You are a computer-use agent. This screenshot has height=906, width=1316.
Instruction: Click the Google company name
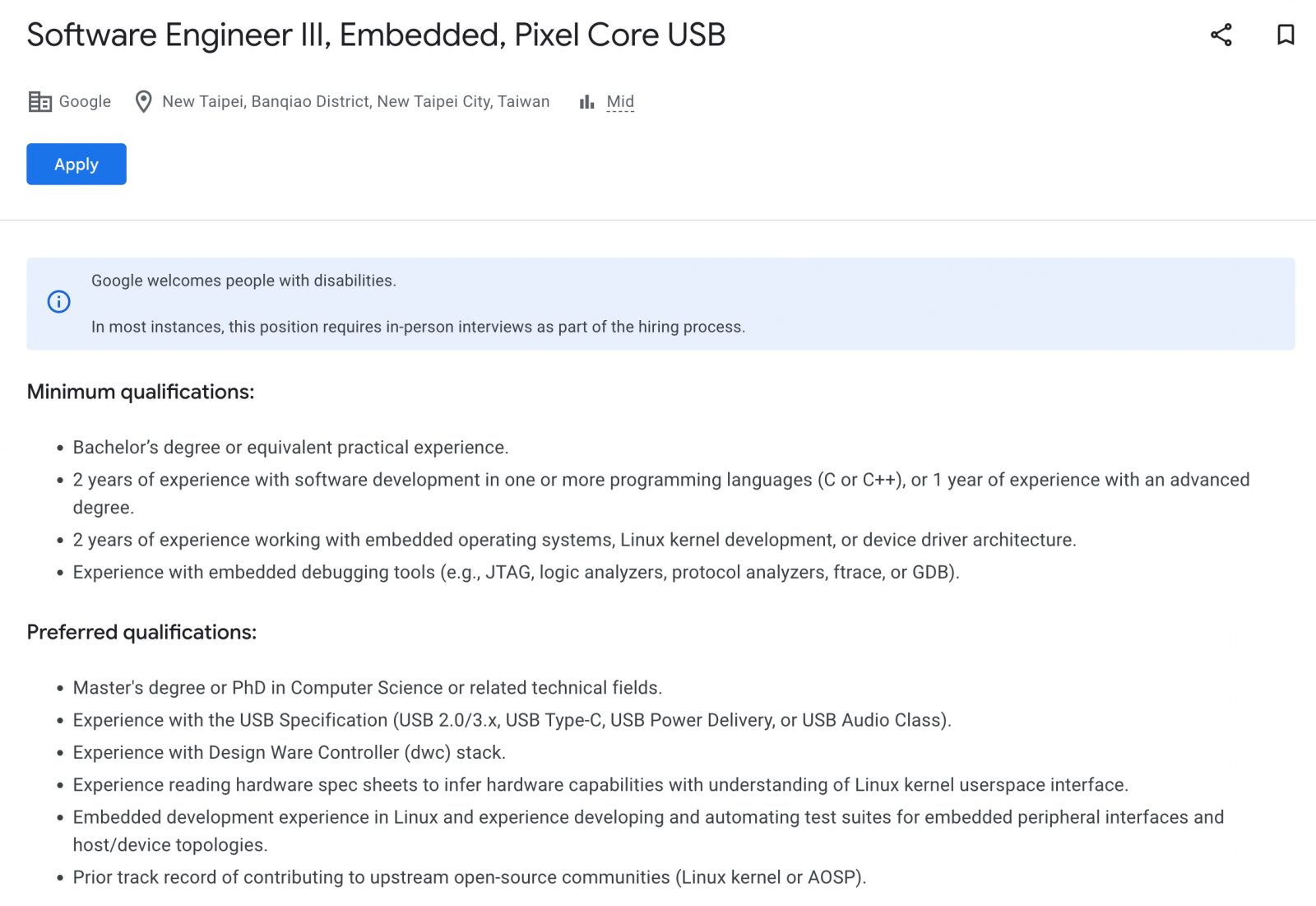click(x=85, y=101)
